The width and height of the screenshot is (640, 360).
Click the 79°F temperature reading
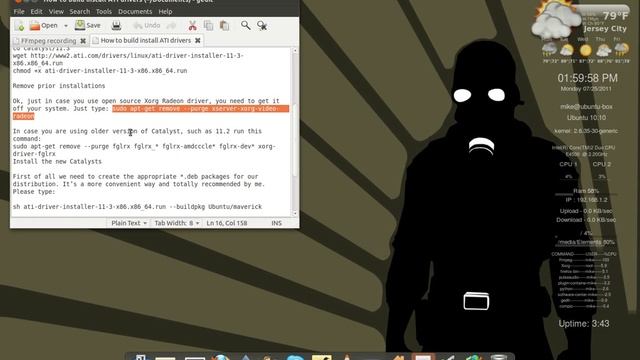click(616, 16)
